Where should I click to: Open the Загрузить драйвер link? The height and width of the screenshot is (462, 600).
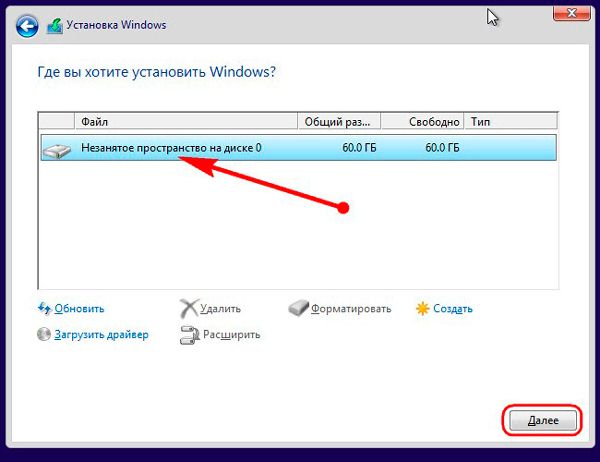tap(101, 335)
